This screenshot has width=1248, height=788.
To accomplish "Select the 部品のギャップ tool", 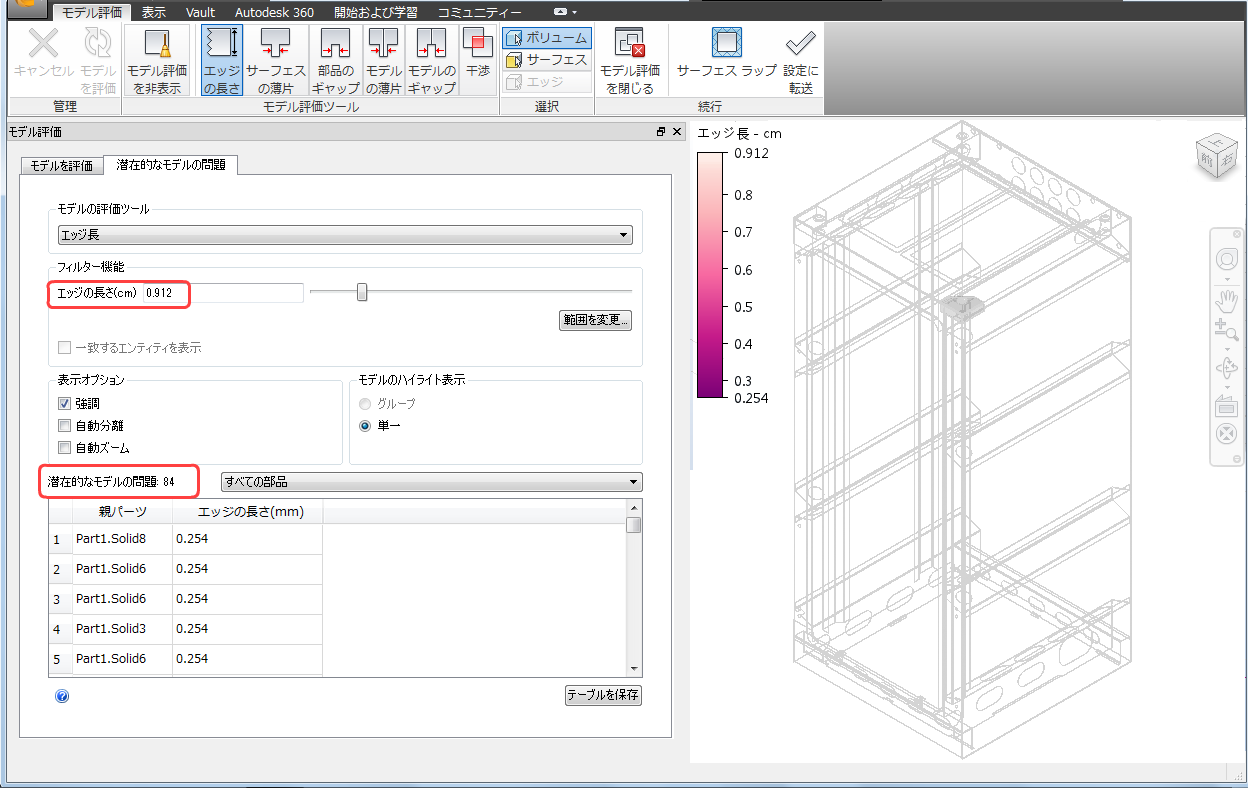I will point(335,58).
